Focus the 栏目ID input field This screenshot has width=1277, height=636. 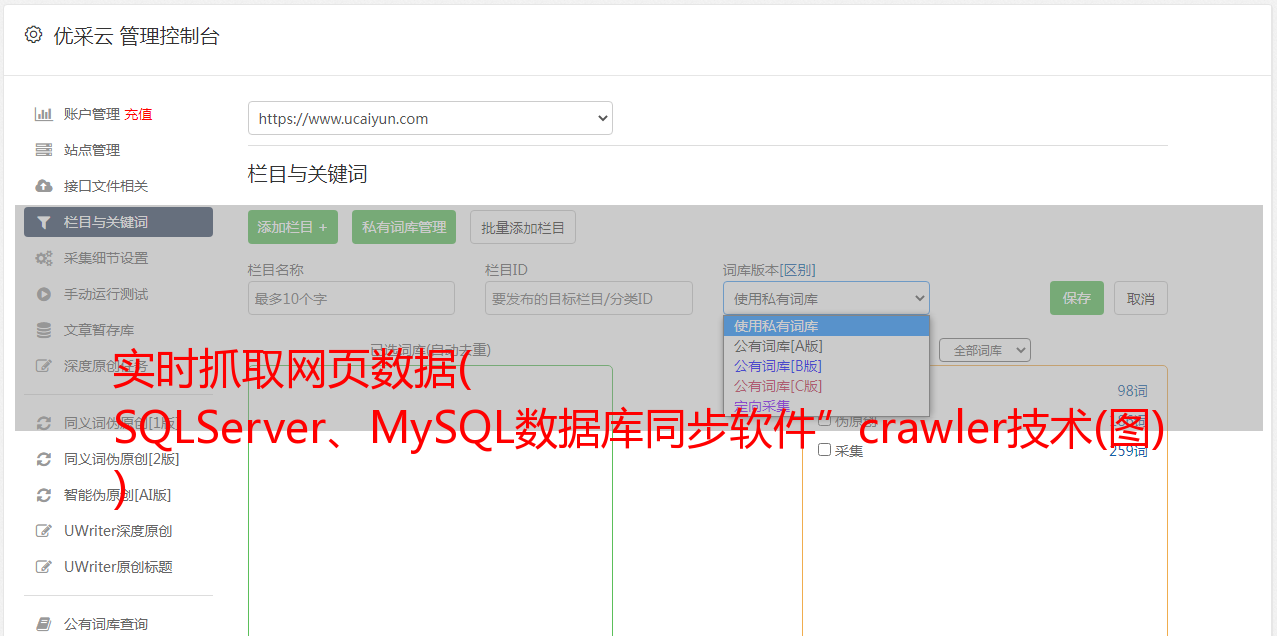point(589,298)
